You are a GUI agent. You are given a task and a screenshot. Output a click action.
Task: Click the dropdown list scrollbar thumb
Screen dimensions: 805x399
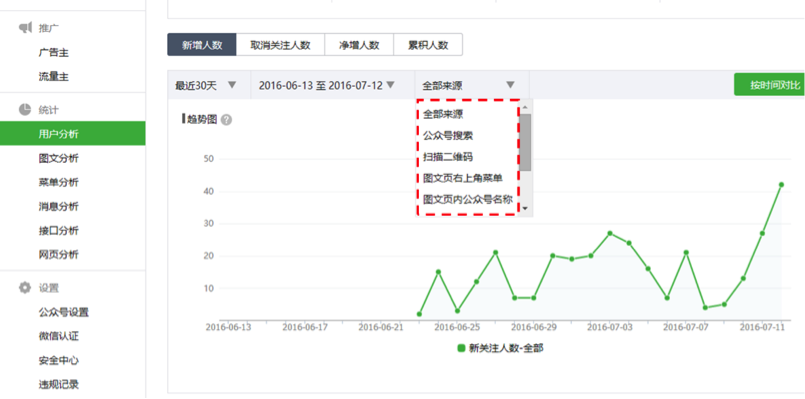coord(525,142)
